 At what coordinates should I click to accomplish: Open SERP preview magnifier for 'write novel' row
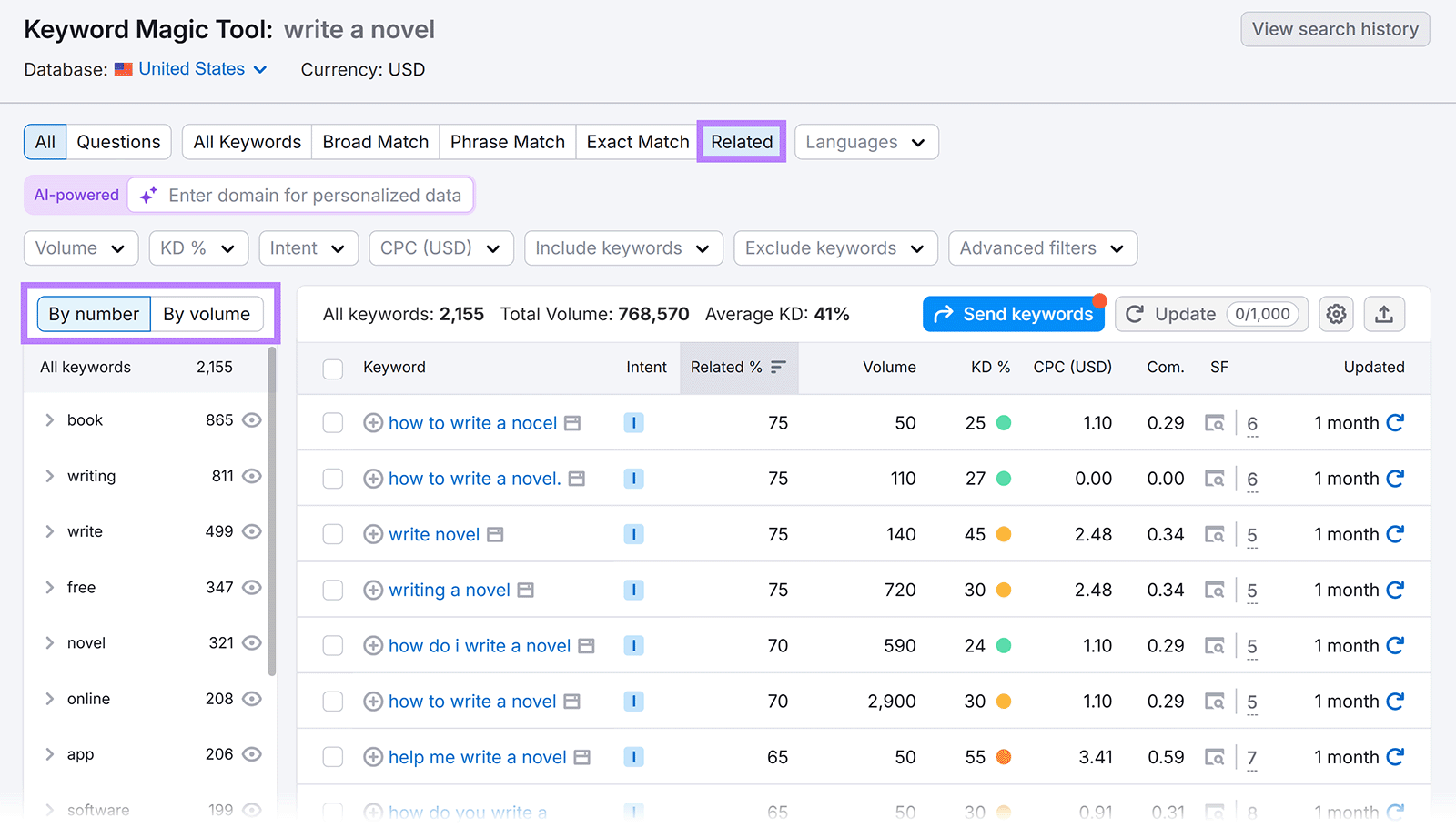click(x=1217, y=534)
